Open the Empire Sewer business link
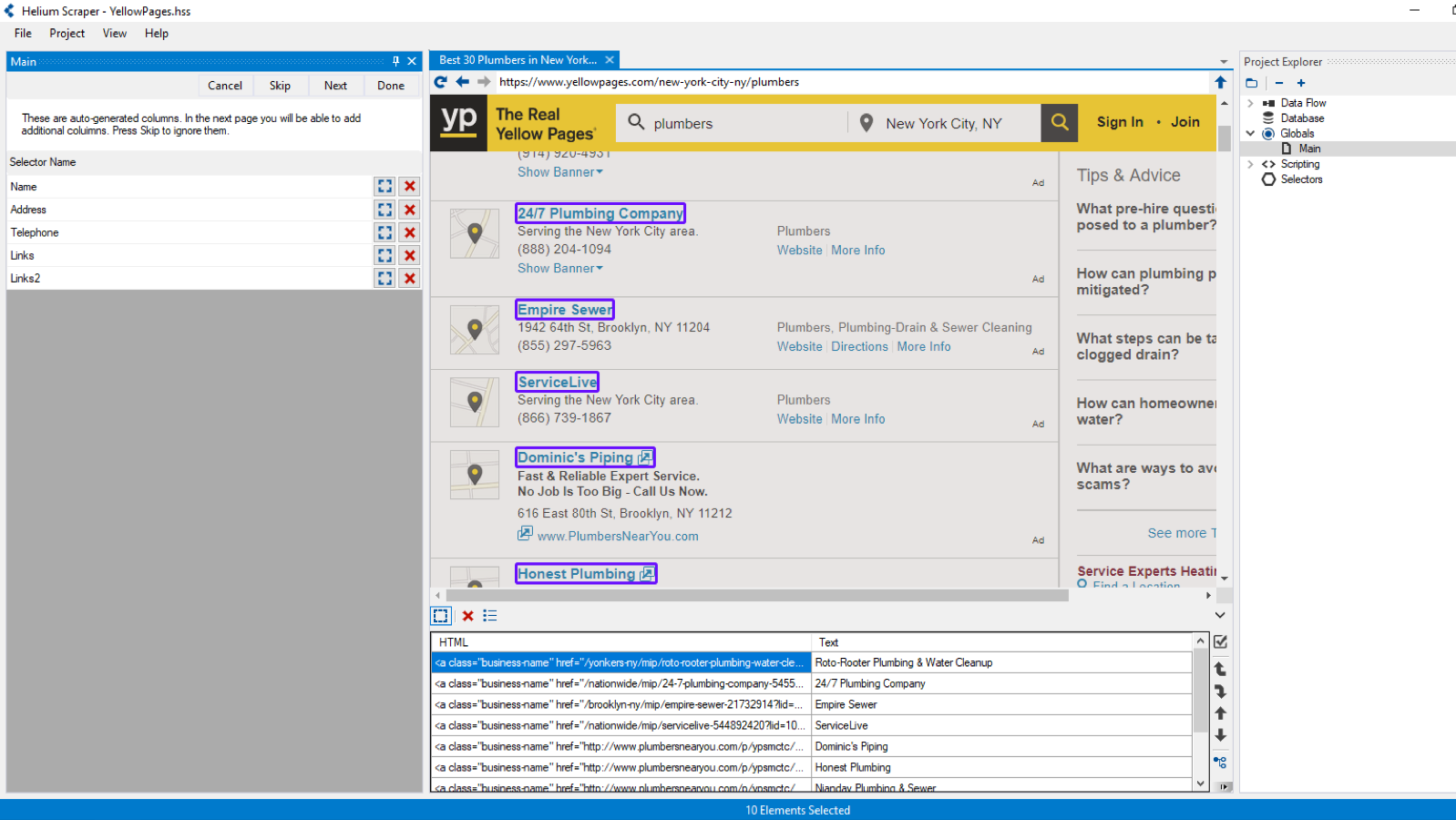The width and height of the screenshot is (1456, 820). click(x=565, y=310)
